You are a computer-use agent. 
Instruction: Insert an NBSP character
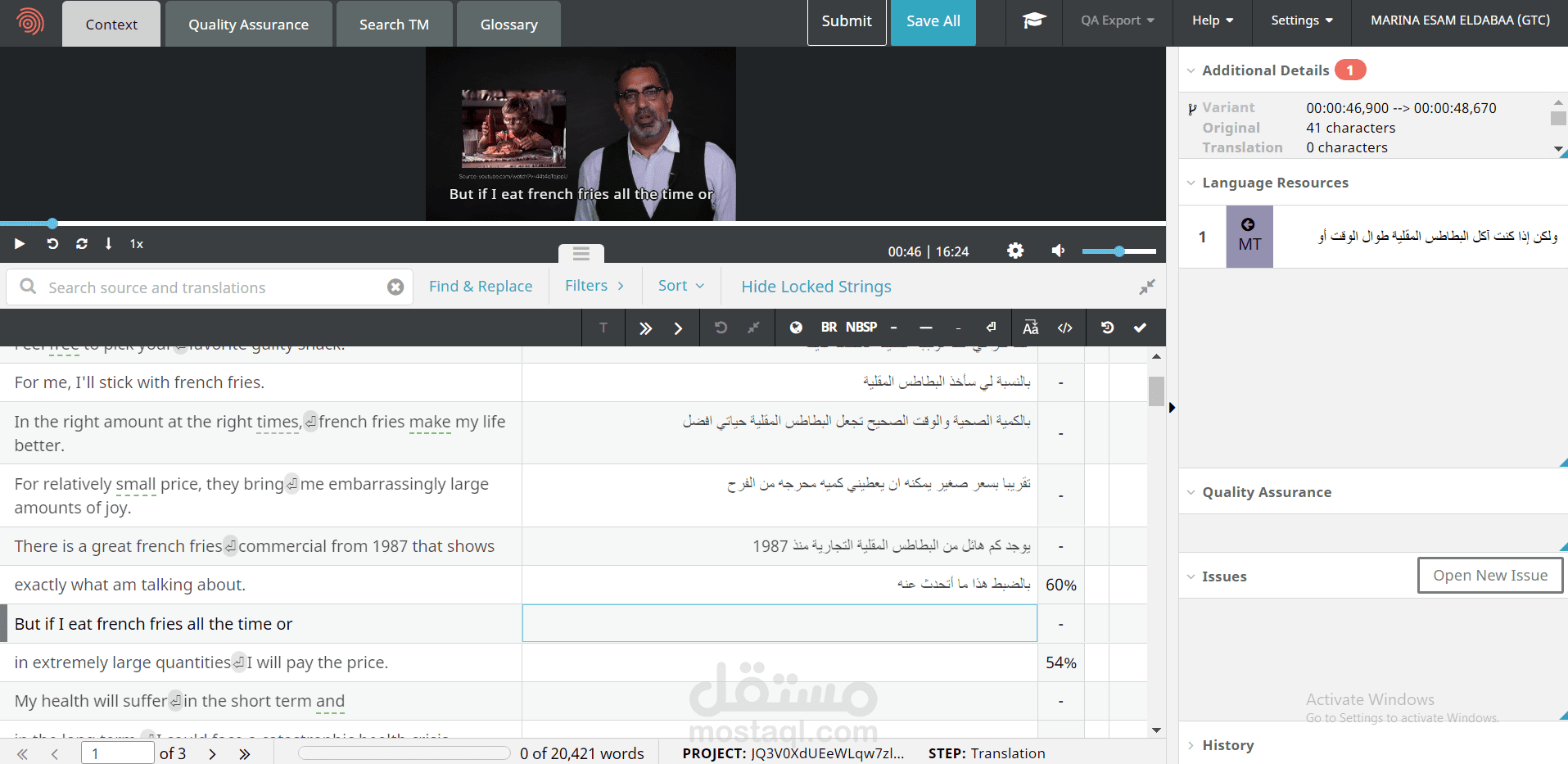[861, 327]
